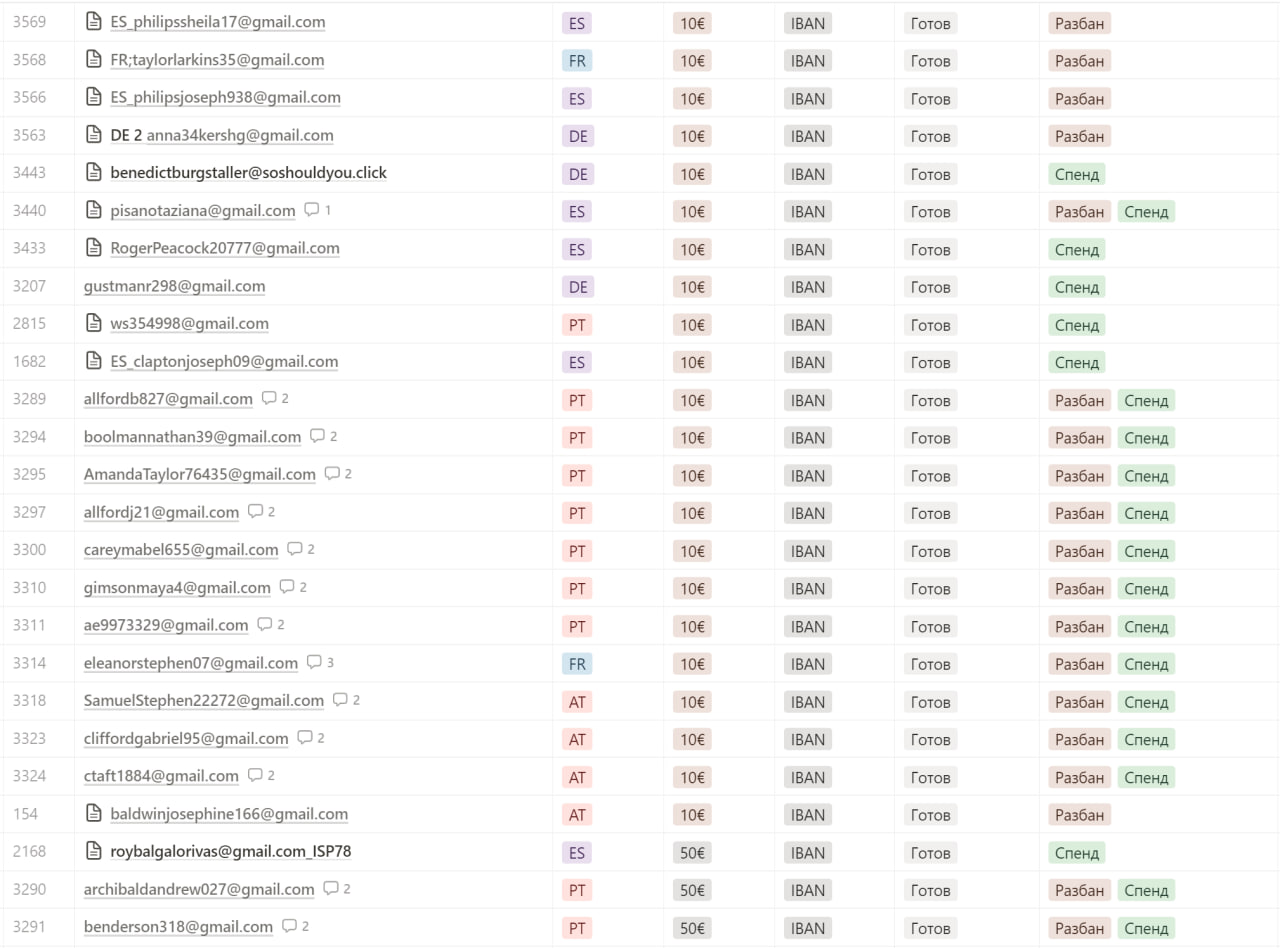The height and width of the screenshot is (948, 1280).
Task: Click 50€ tag on roybalgalorivas row
Action: pos(692,853)
